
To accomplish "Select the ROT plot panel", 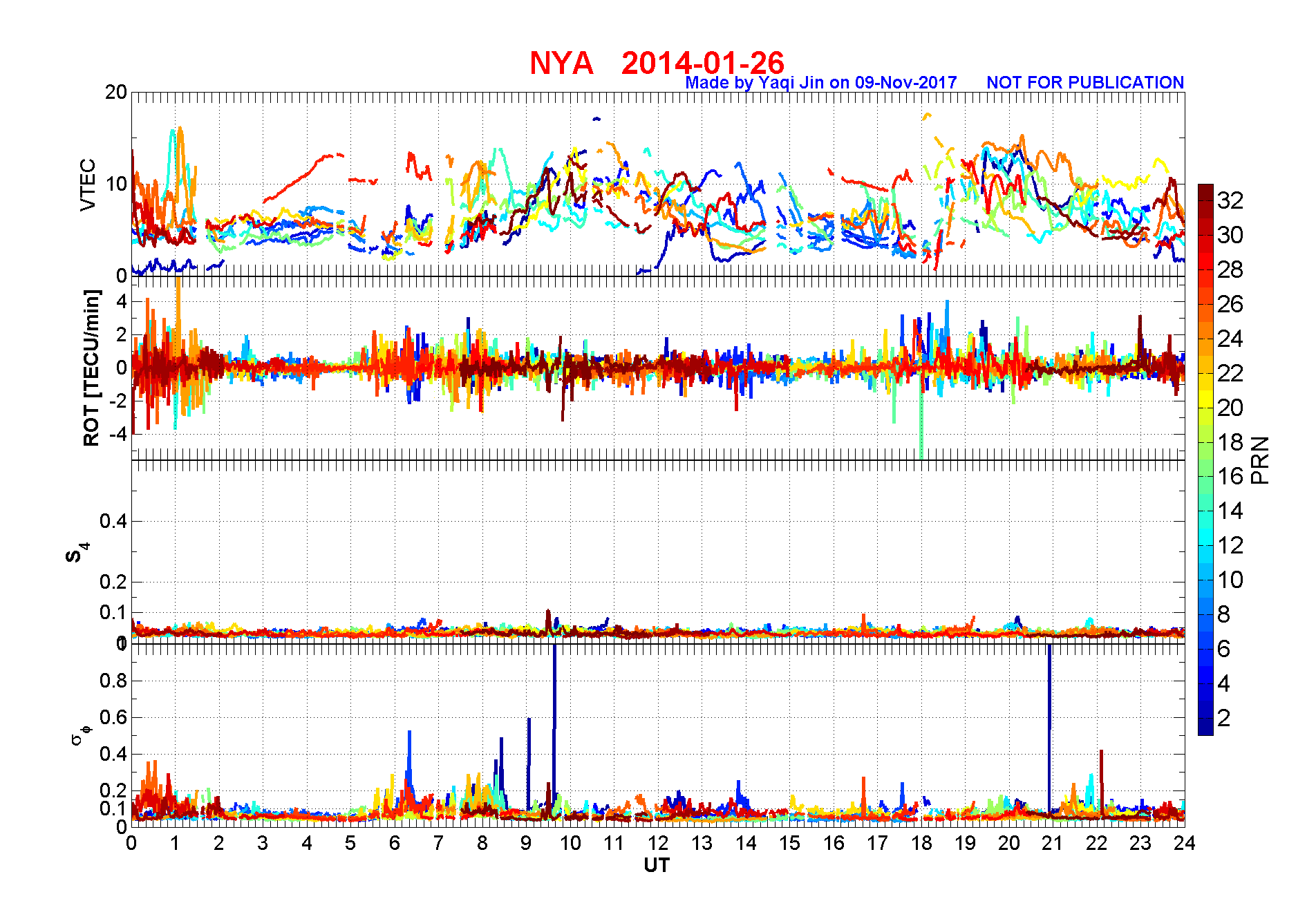I will (658, 368).
